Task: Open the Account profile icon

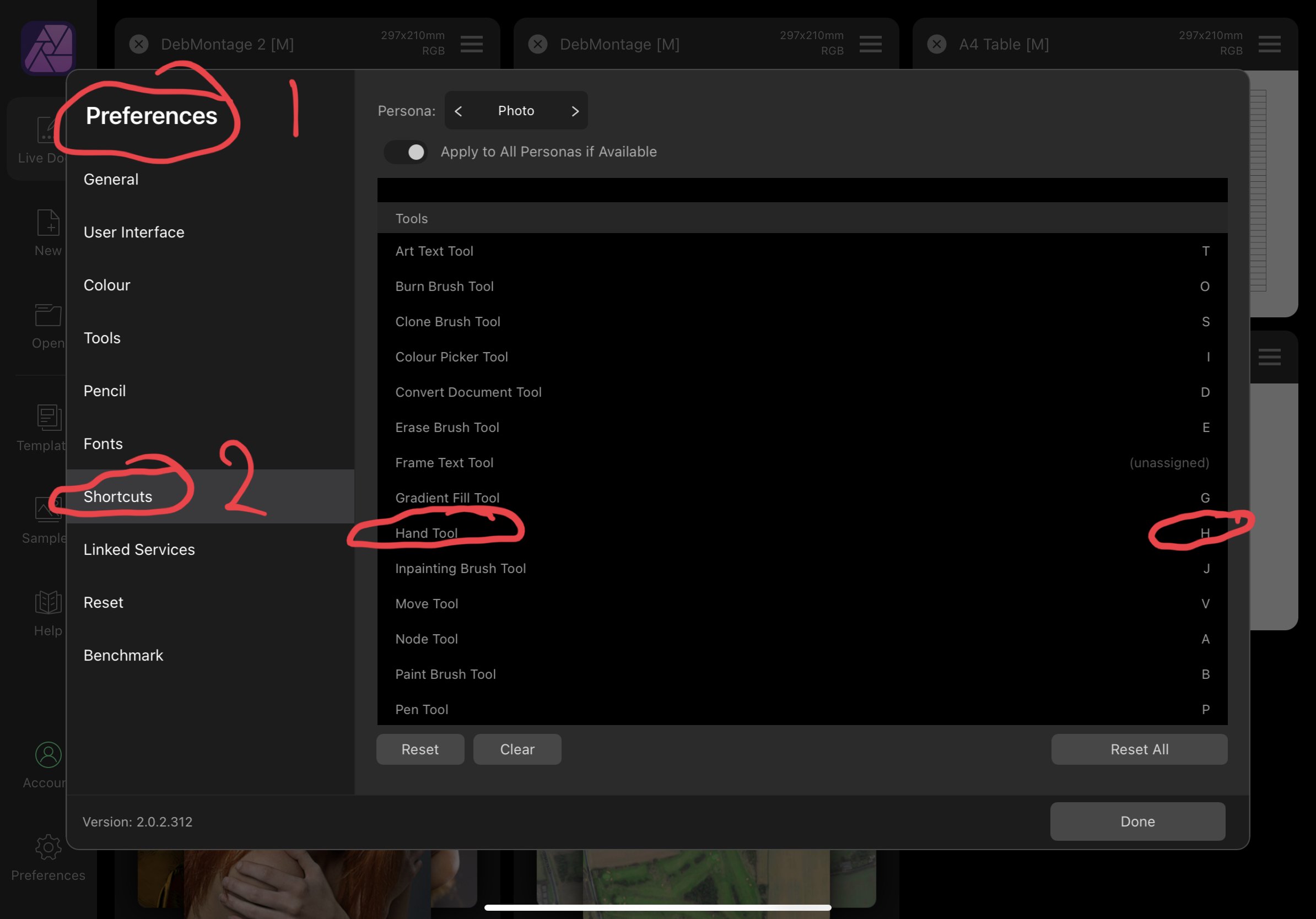Action: (x=48, y=755)
